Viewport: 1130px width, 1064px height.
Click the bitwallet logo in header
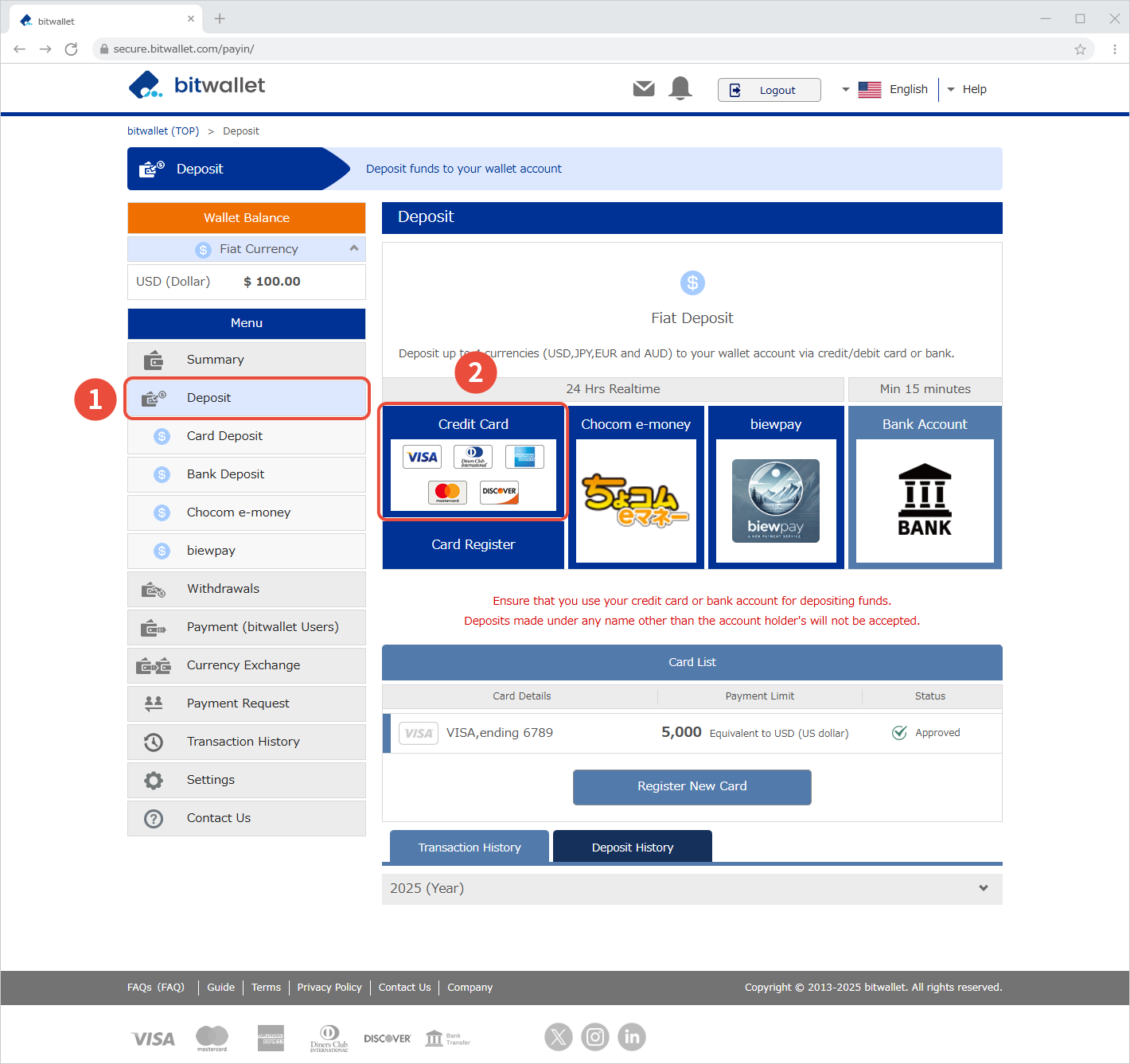coord(197,85)
